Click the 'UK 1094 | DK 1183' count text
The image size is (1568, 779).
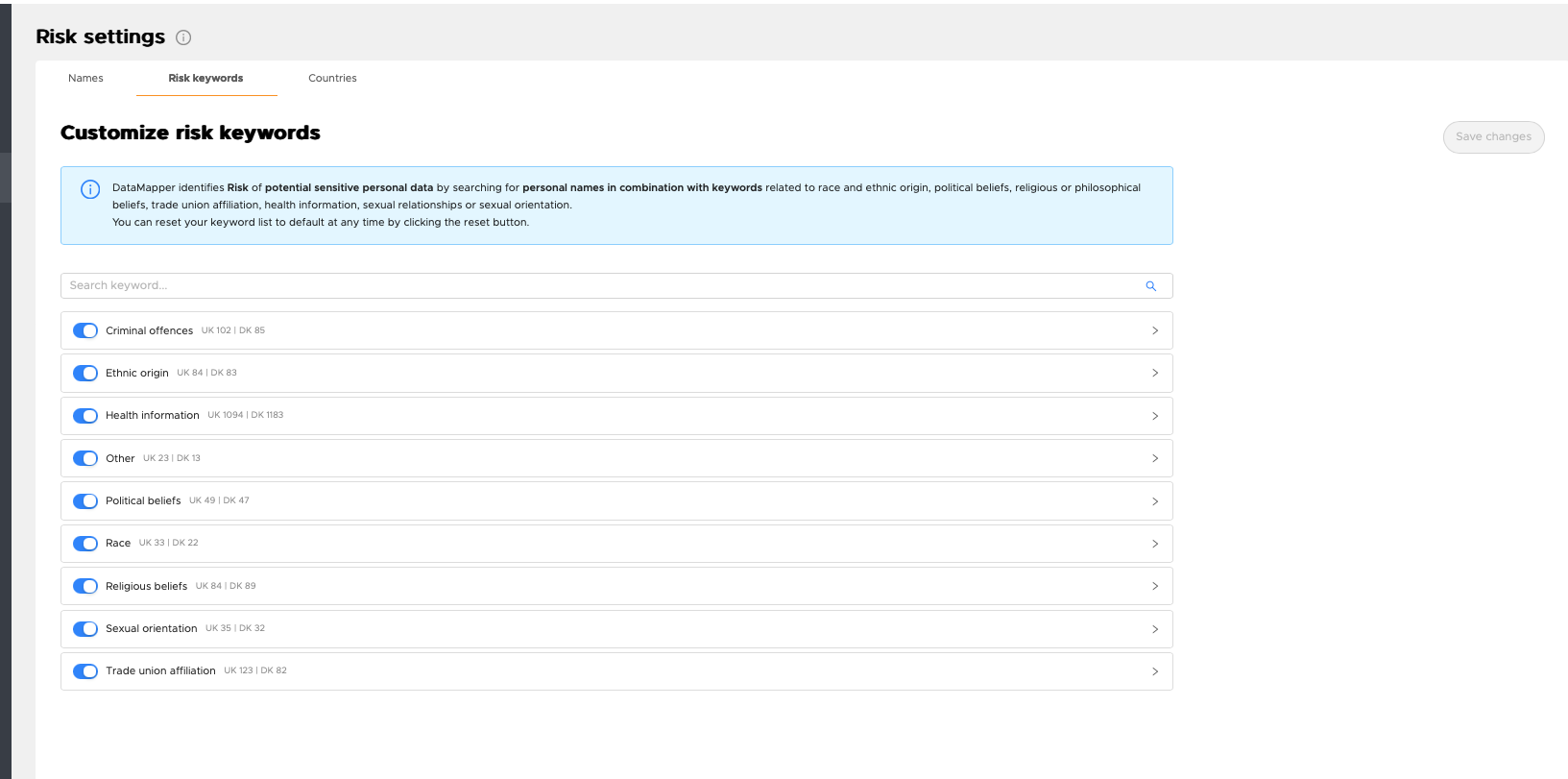tap(246, 416)
